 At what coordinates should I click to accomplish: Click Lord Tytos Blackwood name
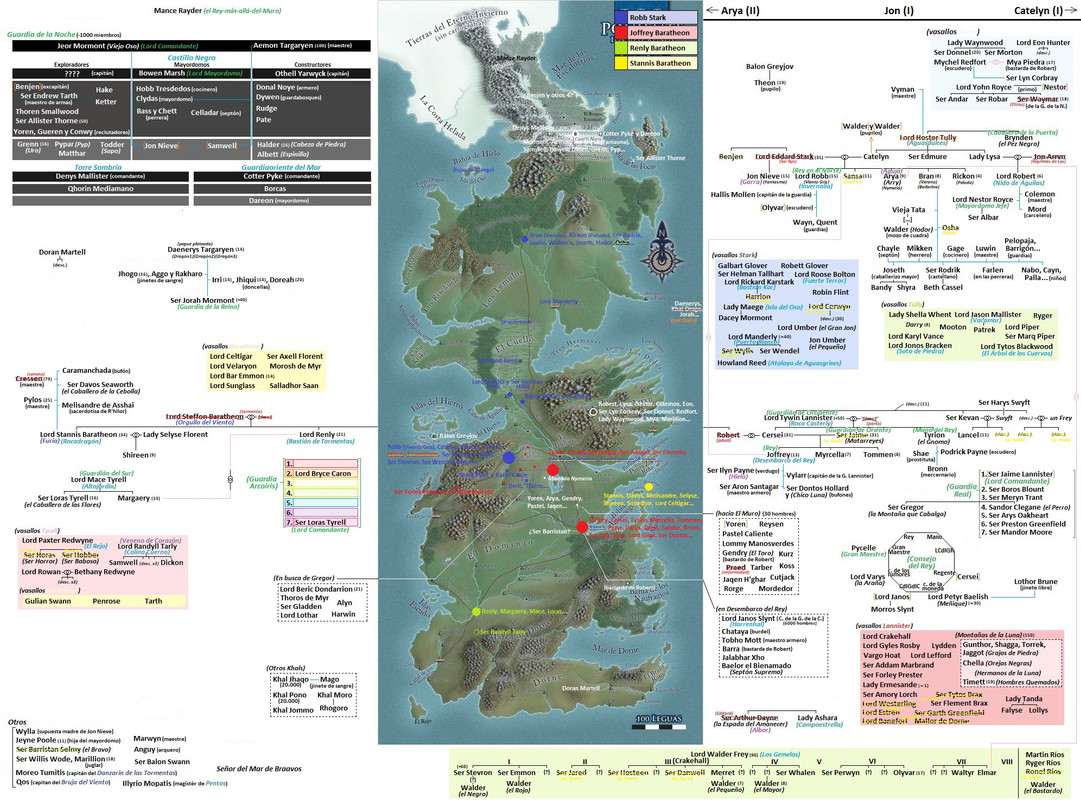point(1016,346)
